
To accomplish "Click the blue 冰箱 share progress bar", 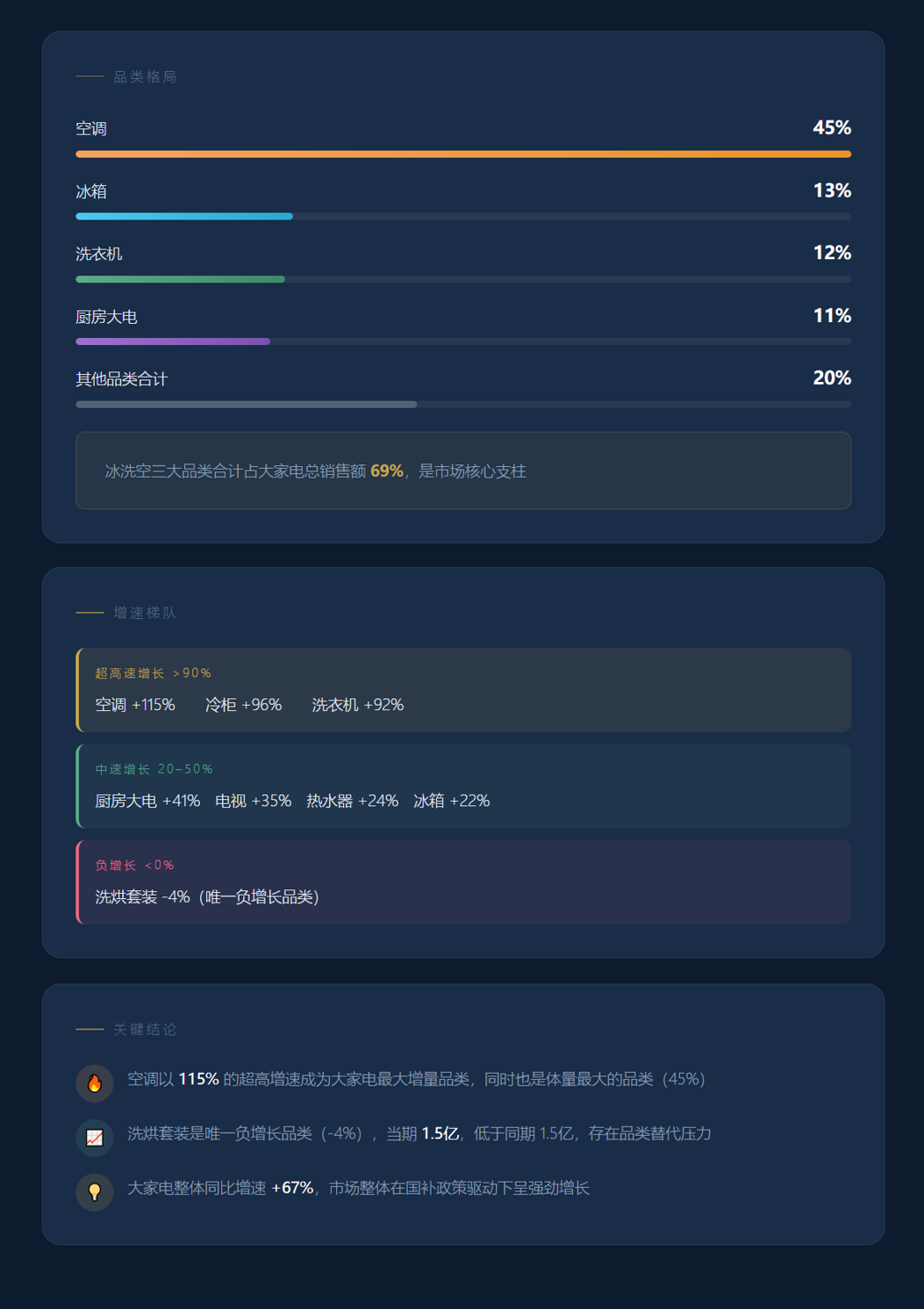I will (184, 217).
